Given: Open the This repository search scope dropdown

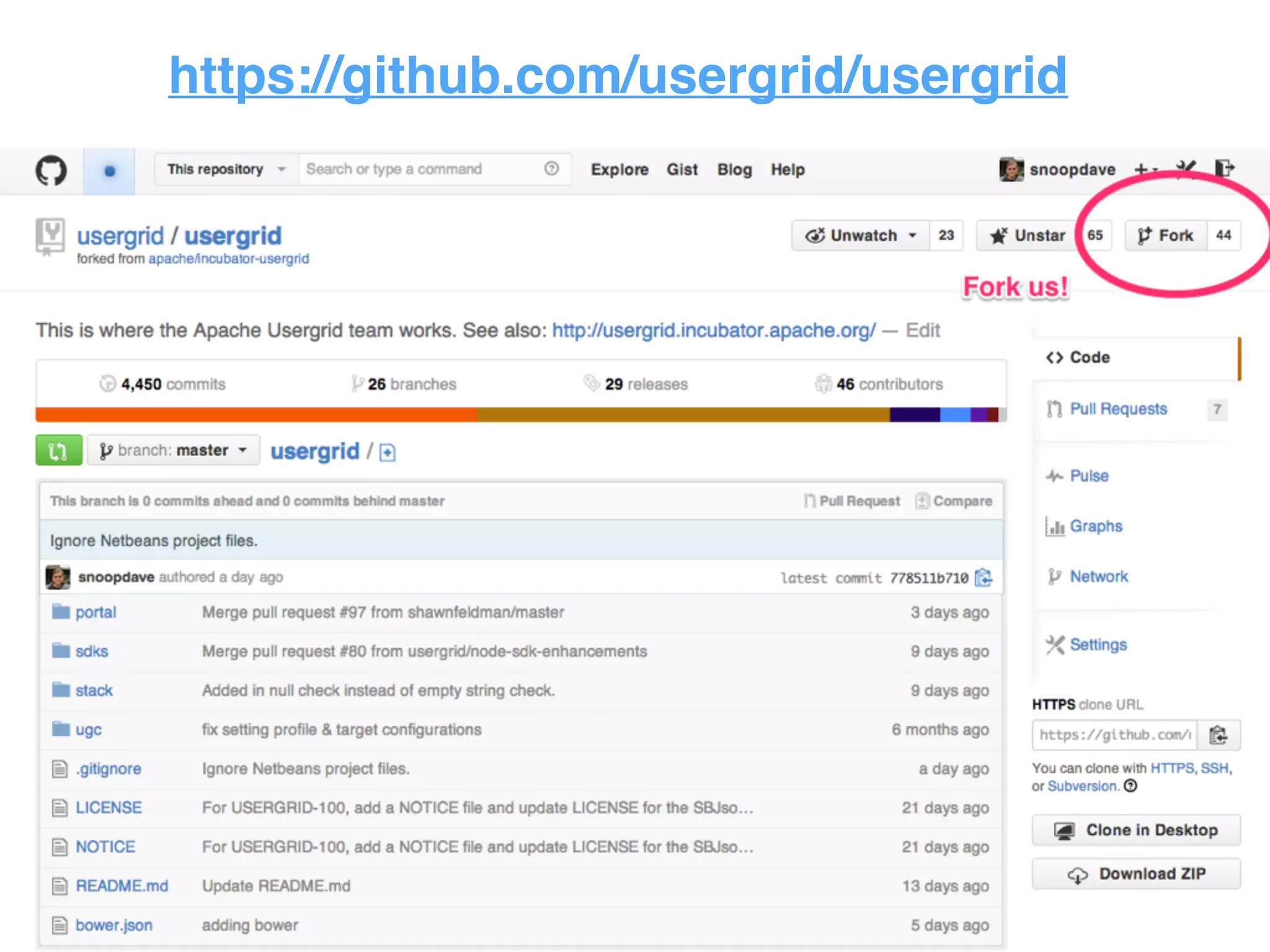Looking at the screenshot, I should click(226, 169).
